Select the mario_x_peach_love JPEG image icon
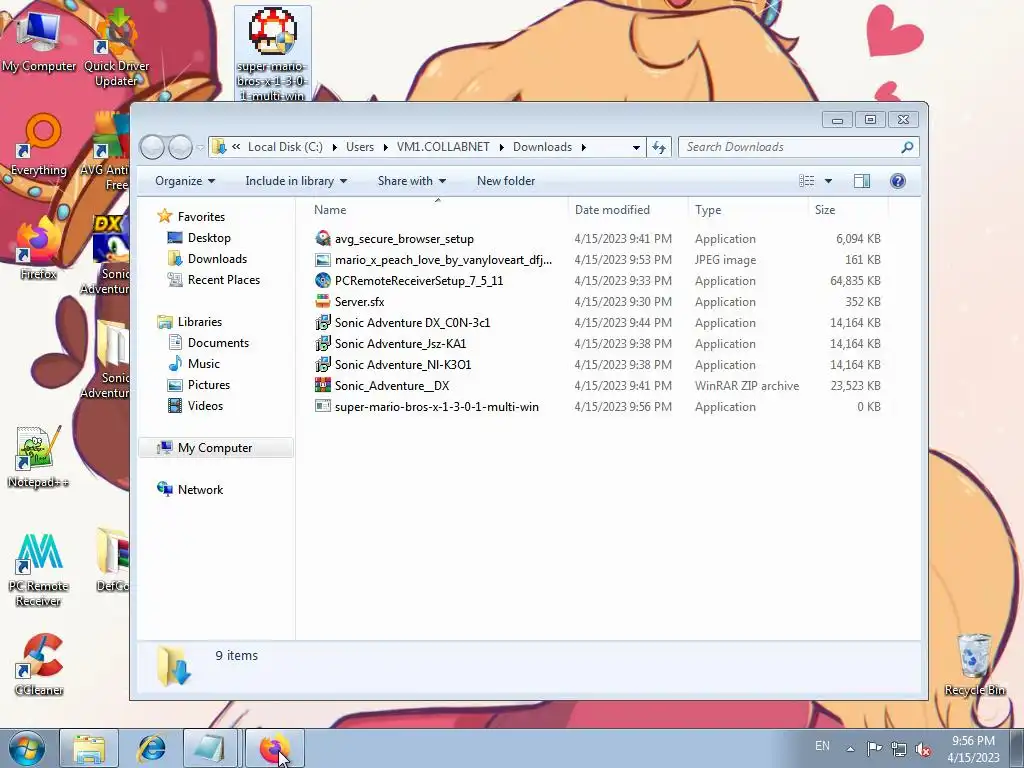The image size is (1024, 768). [323, 259]
